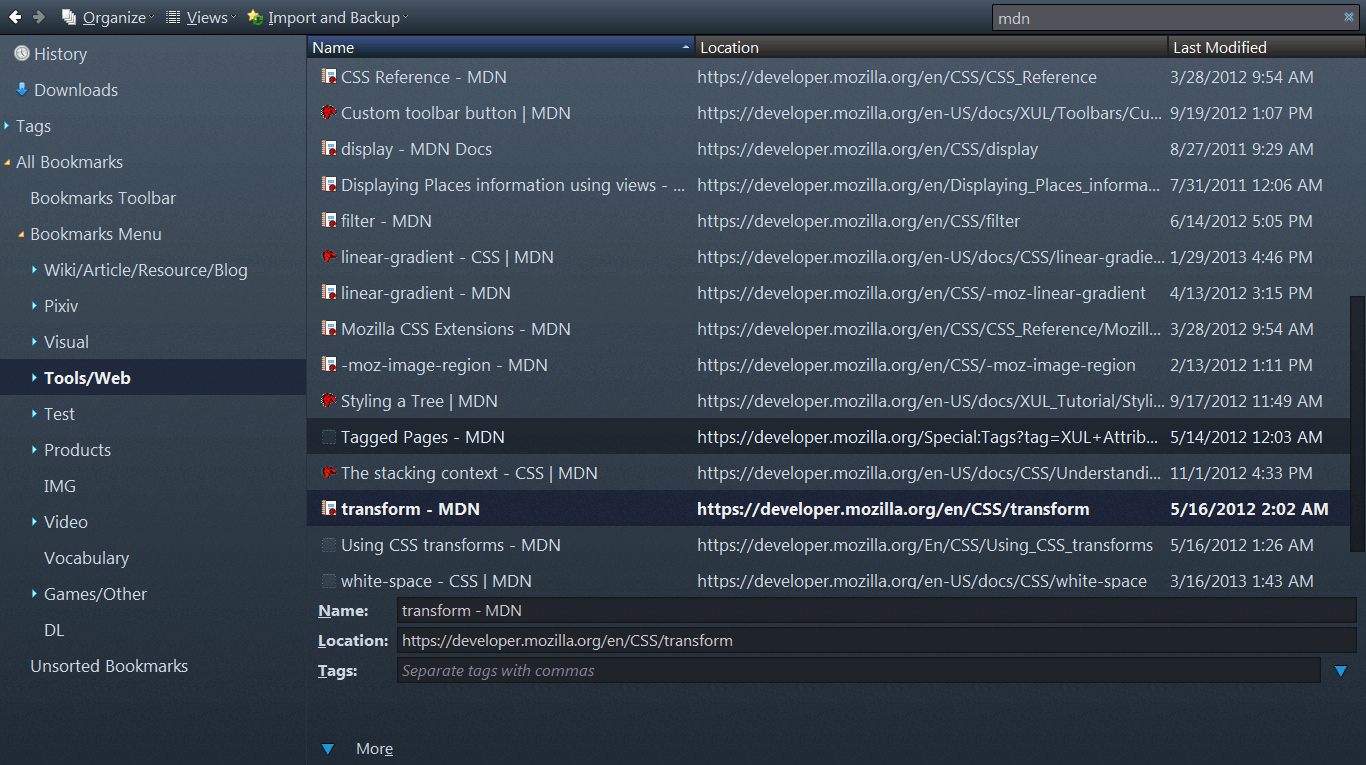The height and width of the screenshot is (765, 1366).
Task: Click The stacking context dino icon
Action: [x=329, y=473]
